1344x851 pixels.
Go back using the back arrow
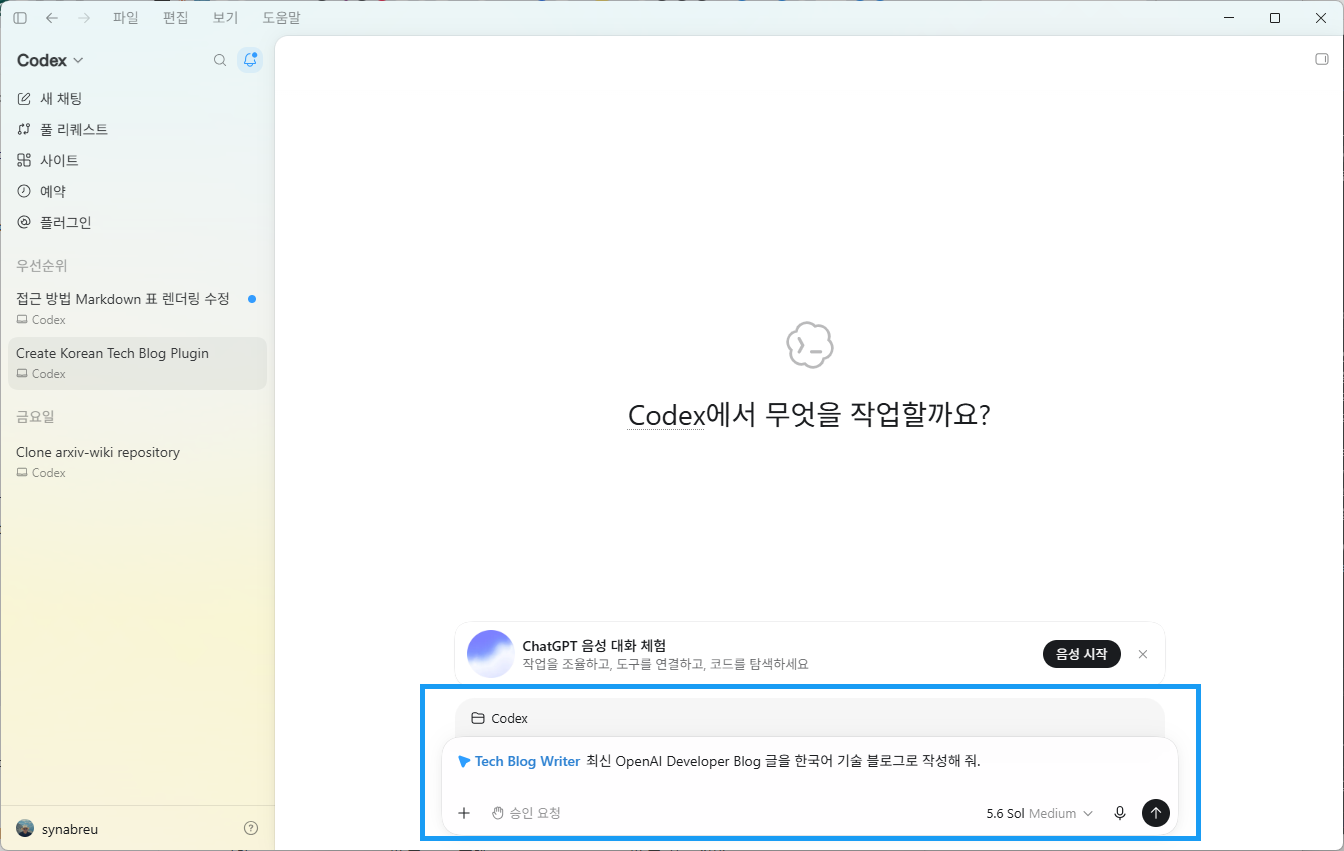click(x=52, y=18)
